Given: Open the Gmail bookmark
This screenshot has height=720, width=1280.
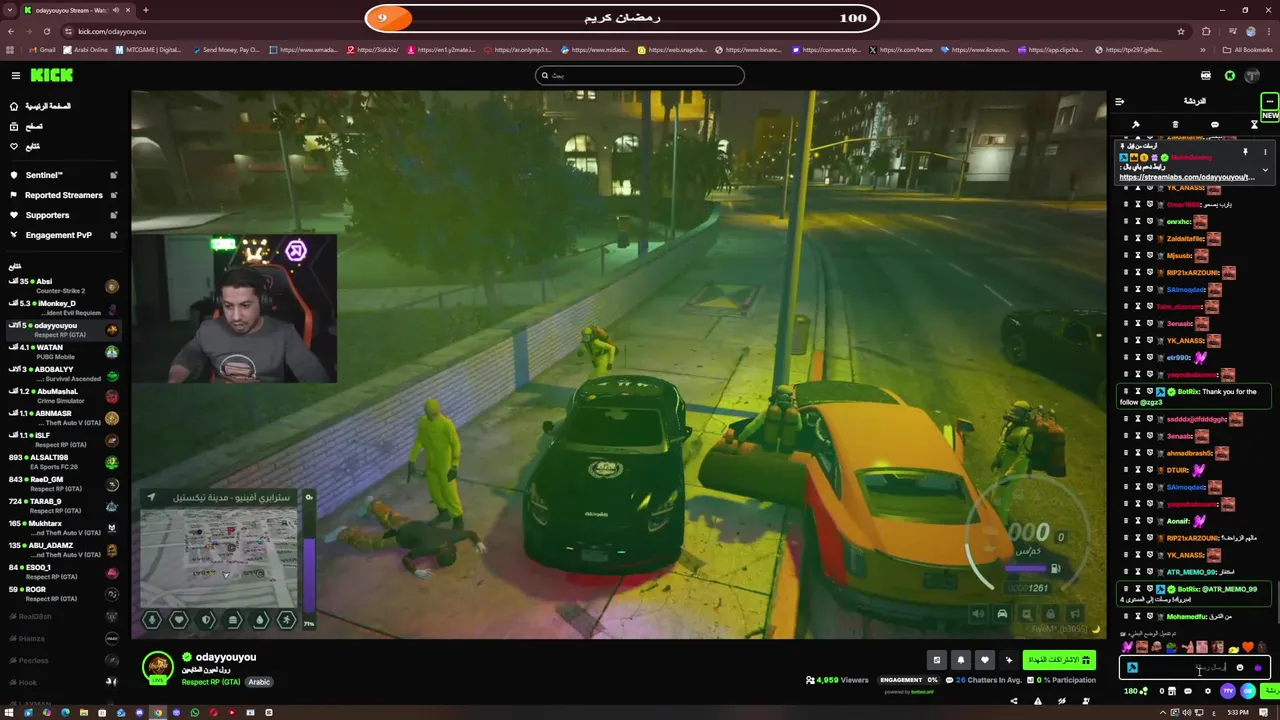Looking at the screenshot, I should (41, 50).
